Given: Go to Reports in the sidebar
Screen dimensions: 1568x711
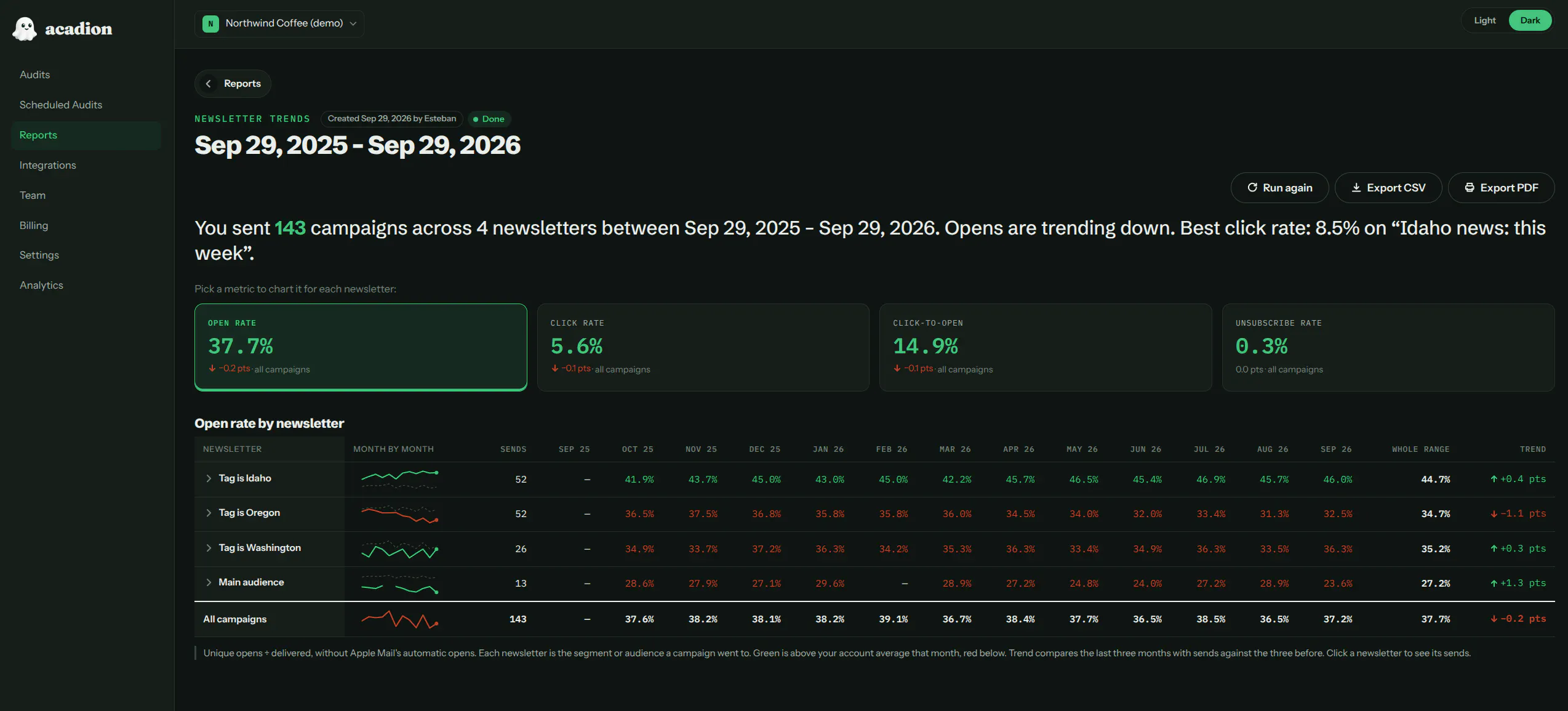Looking at the screenshot, I should (86, 135).
